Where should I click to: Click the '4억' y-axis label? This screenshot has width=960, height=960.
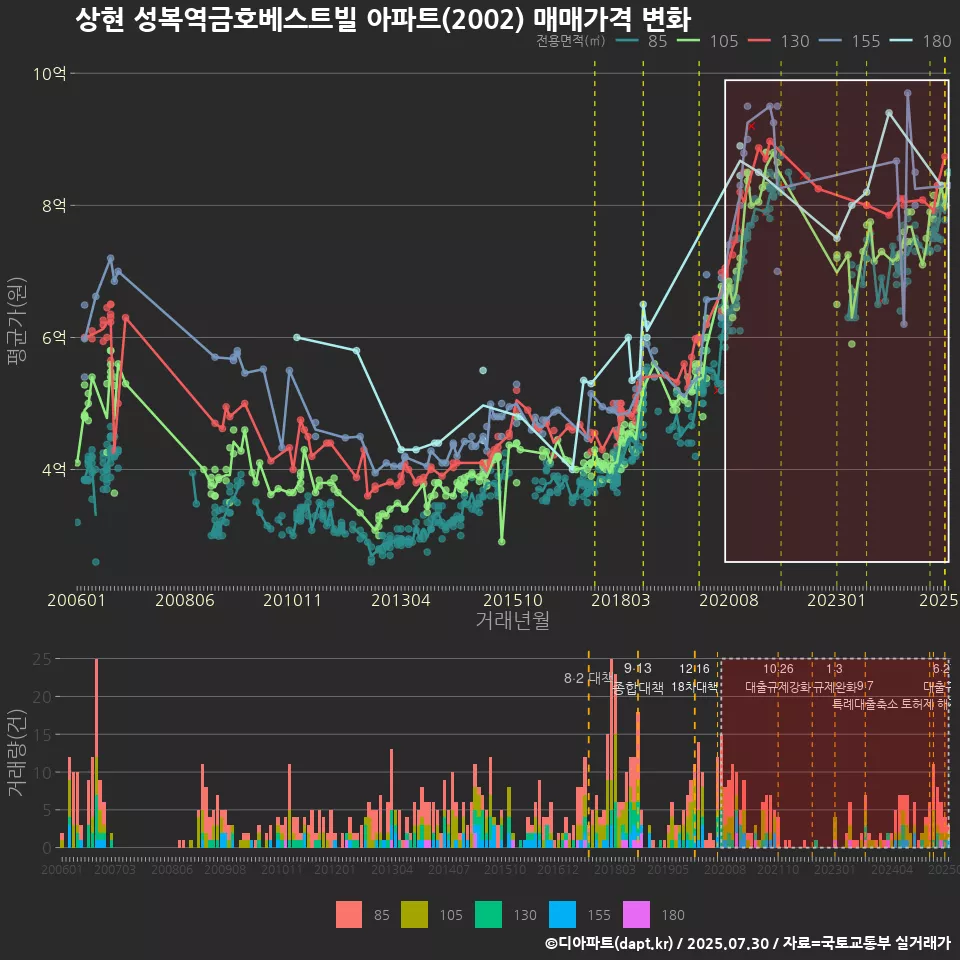pos(54,470)
